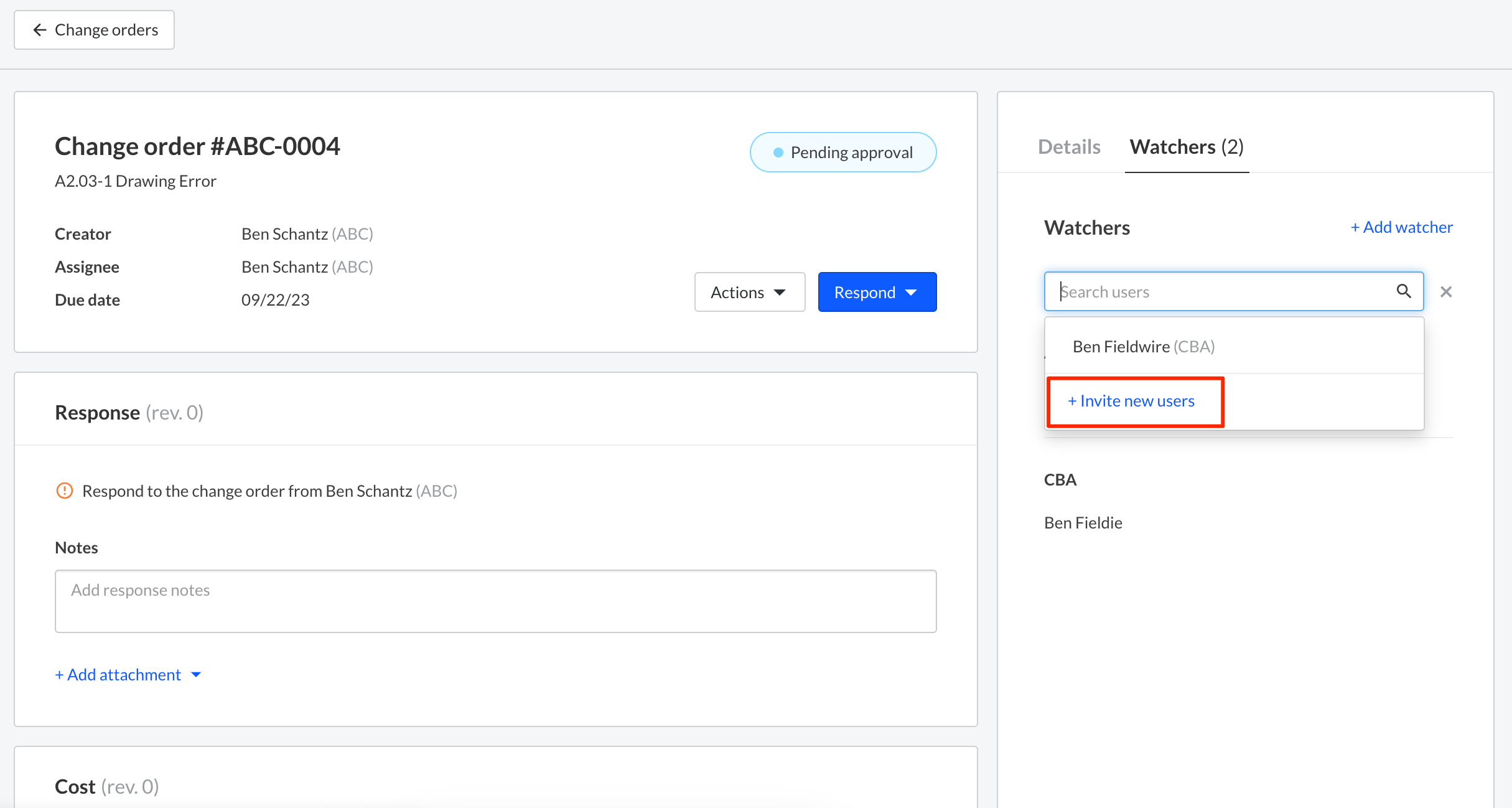Click the Change order #ABC-0004 title
Image resolution: width=1512 pixels, height=808 pixels.
tap(197, 146)
